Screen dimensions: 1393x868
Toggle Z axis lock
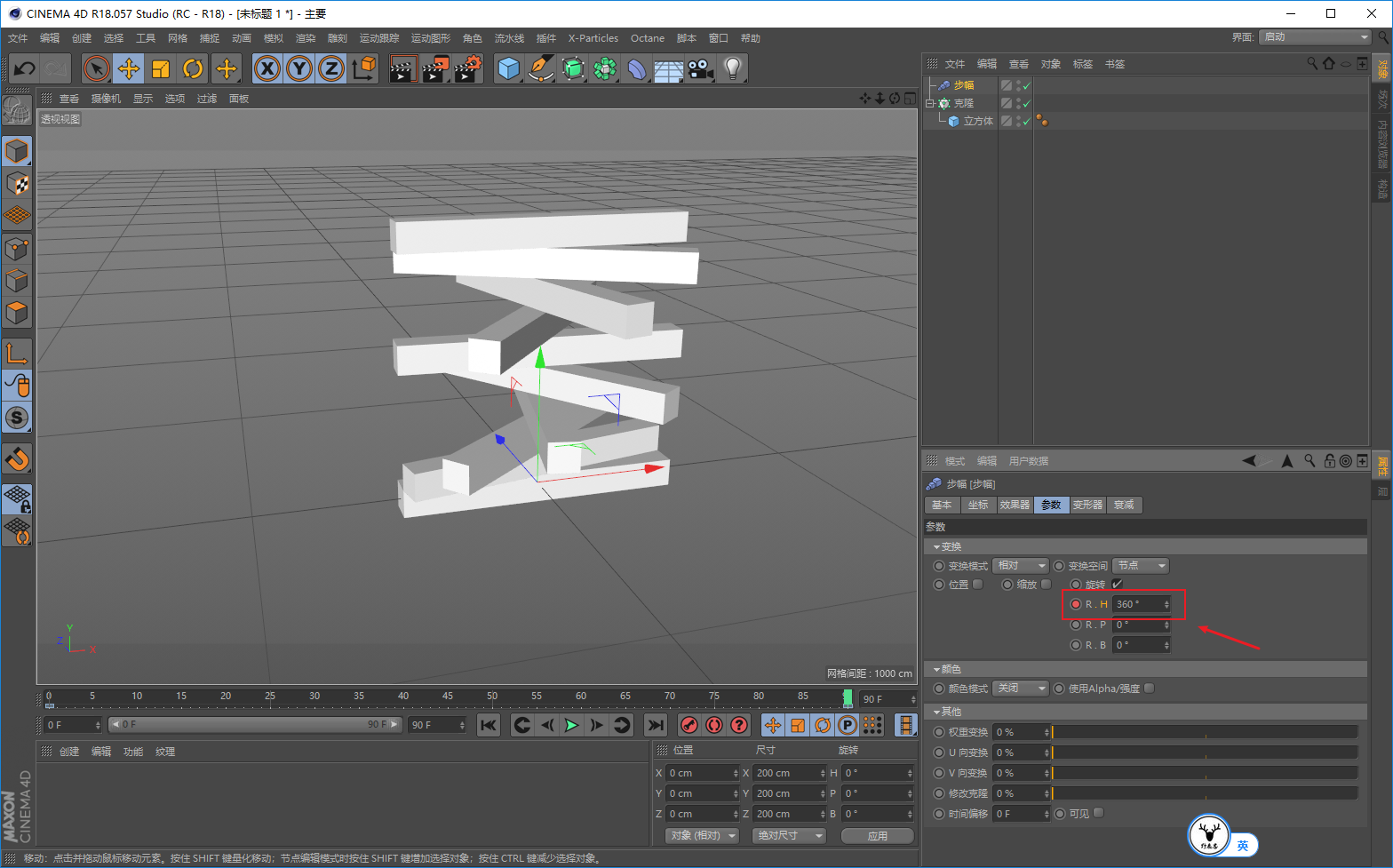[331, 68]
